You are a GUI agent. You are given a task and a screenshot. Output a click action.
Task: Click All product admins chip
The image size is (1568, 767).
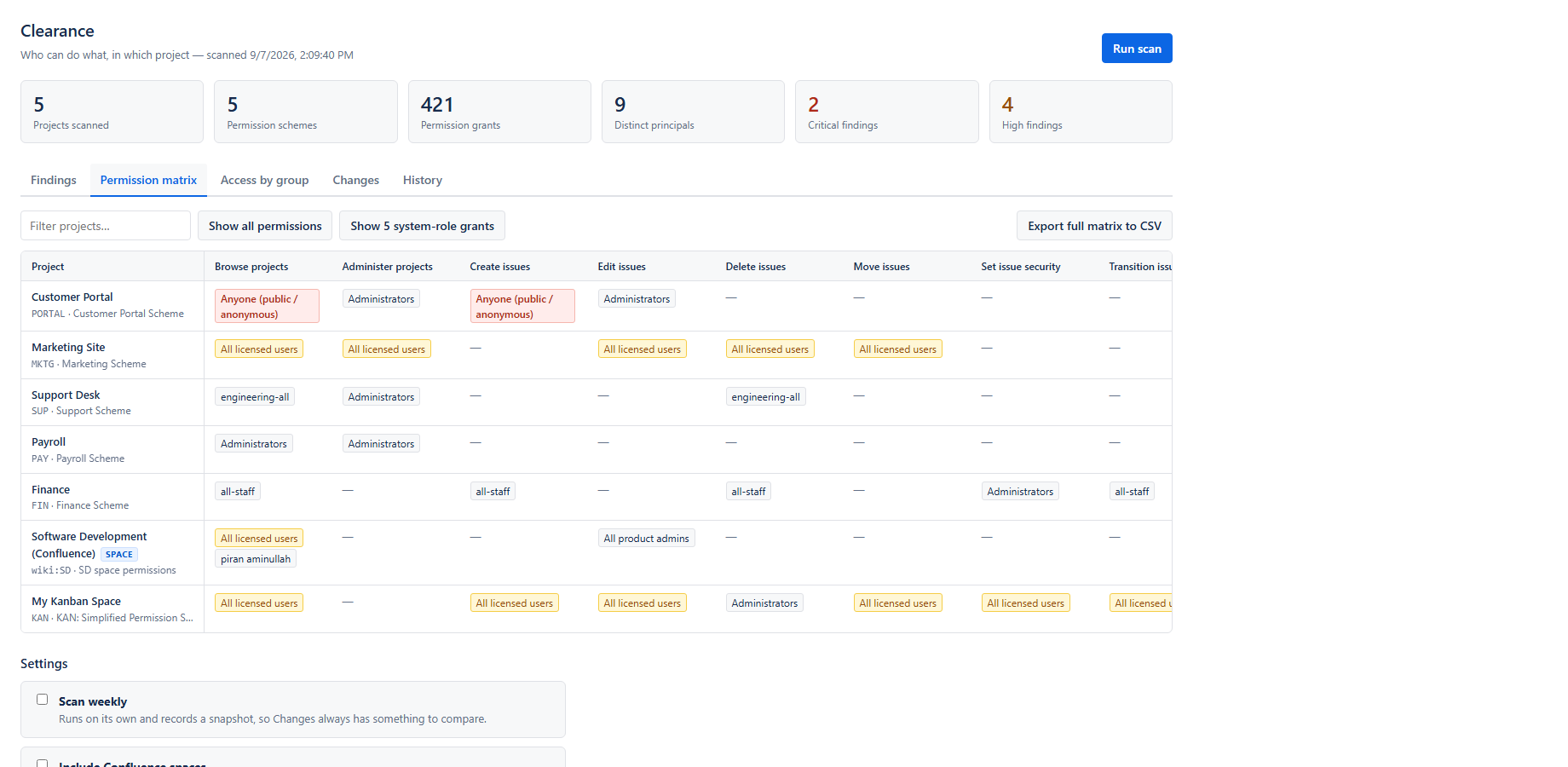pyautogui.click(x=646, y=539)
